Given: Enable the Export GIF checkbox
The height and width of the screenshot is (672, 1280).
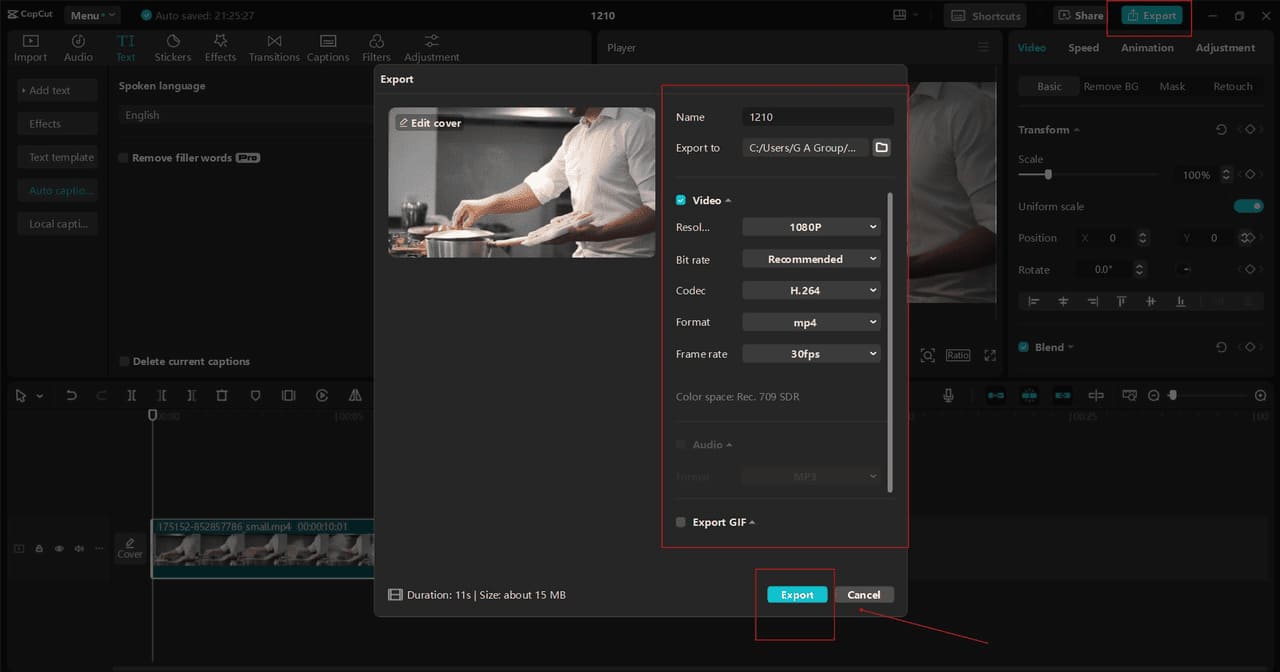Looking at the screenshot, I should pos(683,521).
